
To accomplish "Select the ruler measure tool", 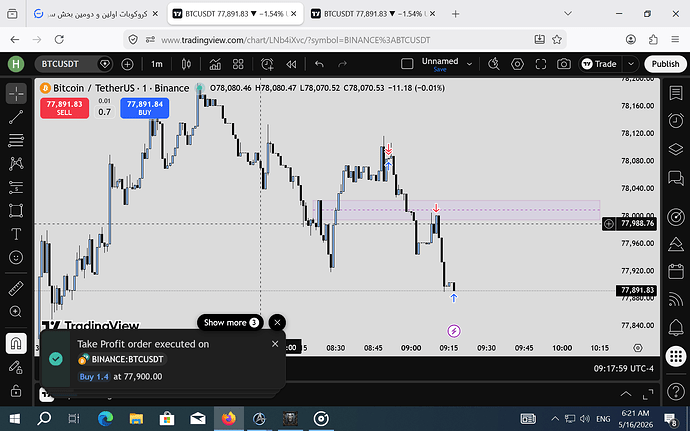I will coord(16,289).
